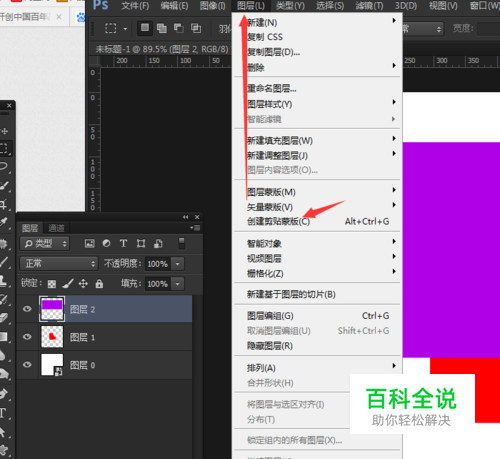Select the Horizontal Type tool
Viewport: 500px width, 459px height.
(x=3, y=413)
